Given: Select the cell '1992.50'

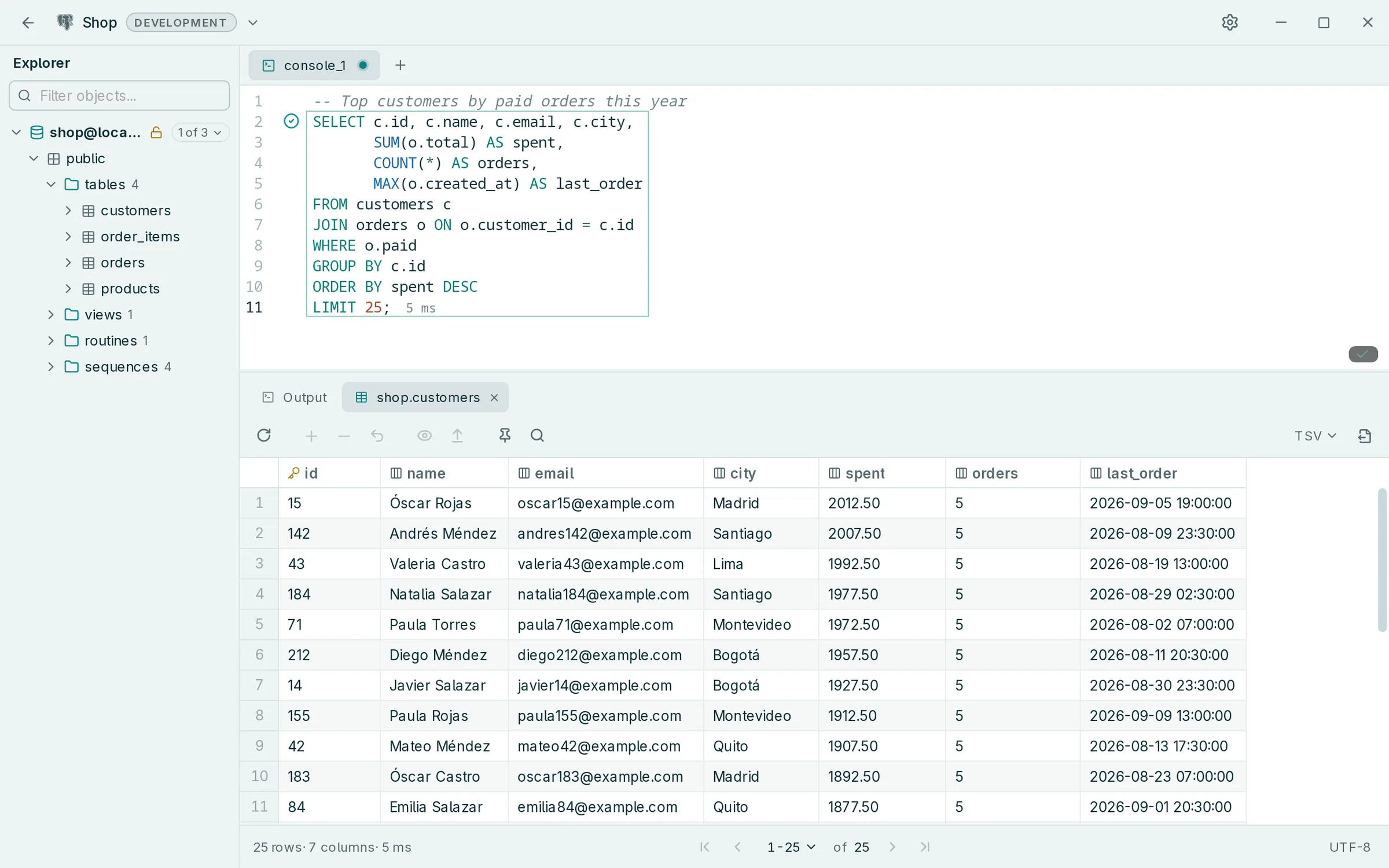Looking at the screenshot, I should (x=882, y=564).
